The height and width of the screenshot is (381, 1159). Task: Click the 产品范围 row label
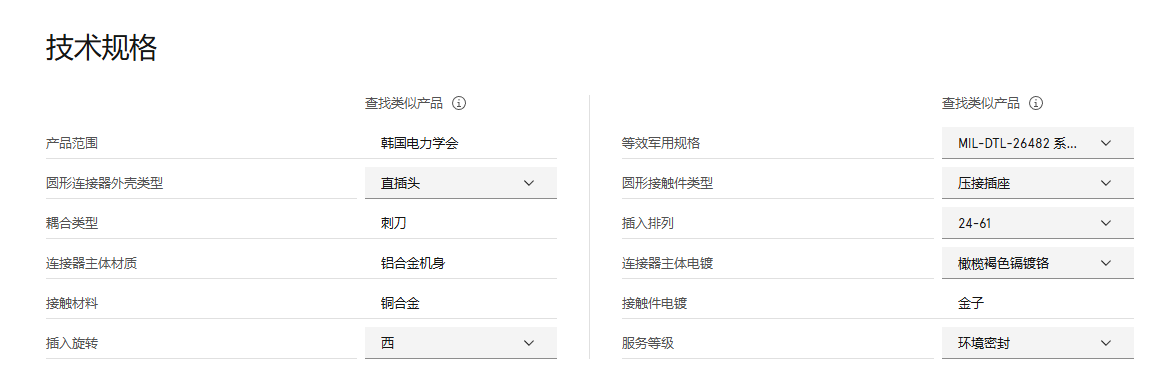[72, 144]
